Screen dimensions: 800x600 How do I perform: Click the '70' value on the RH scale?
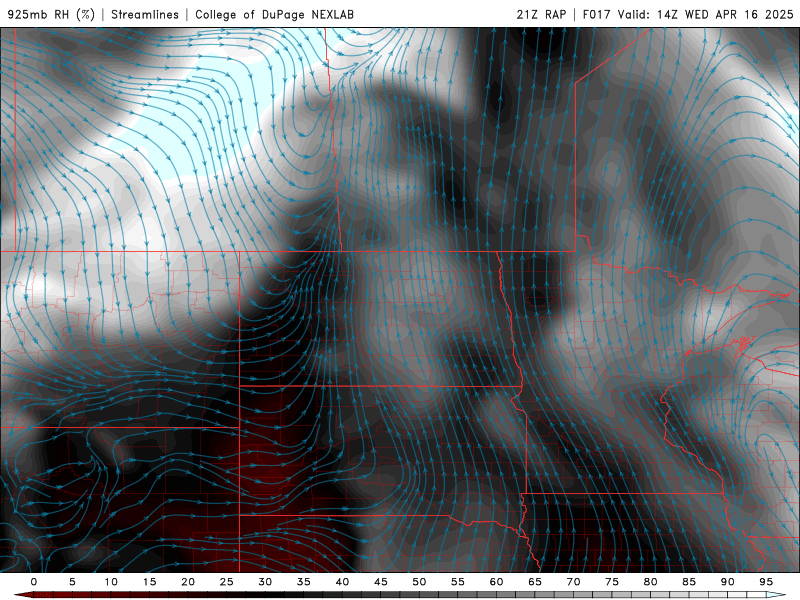573,582
